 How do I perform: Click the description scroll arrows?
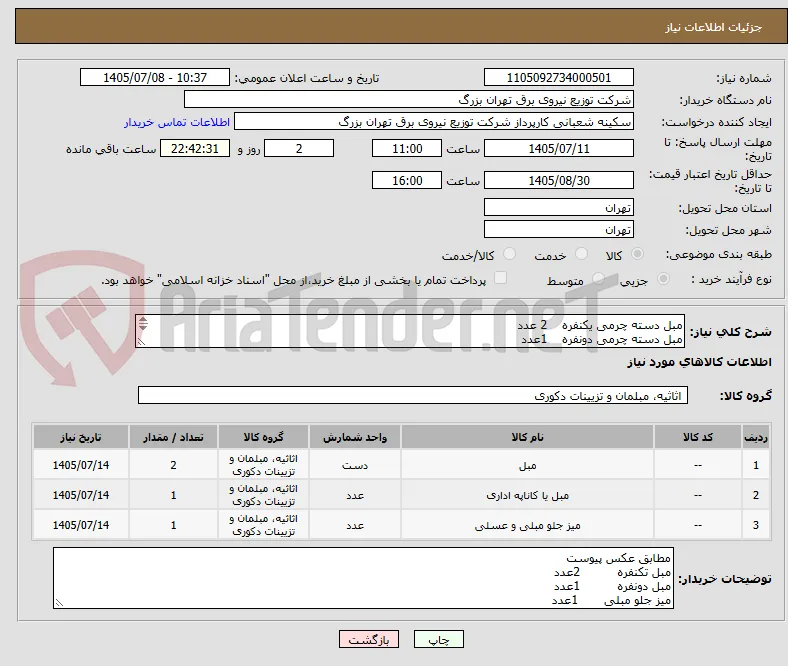coord(143,324)
